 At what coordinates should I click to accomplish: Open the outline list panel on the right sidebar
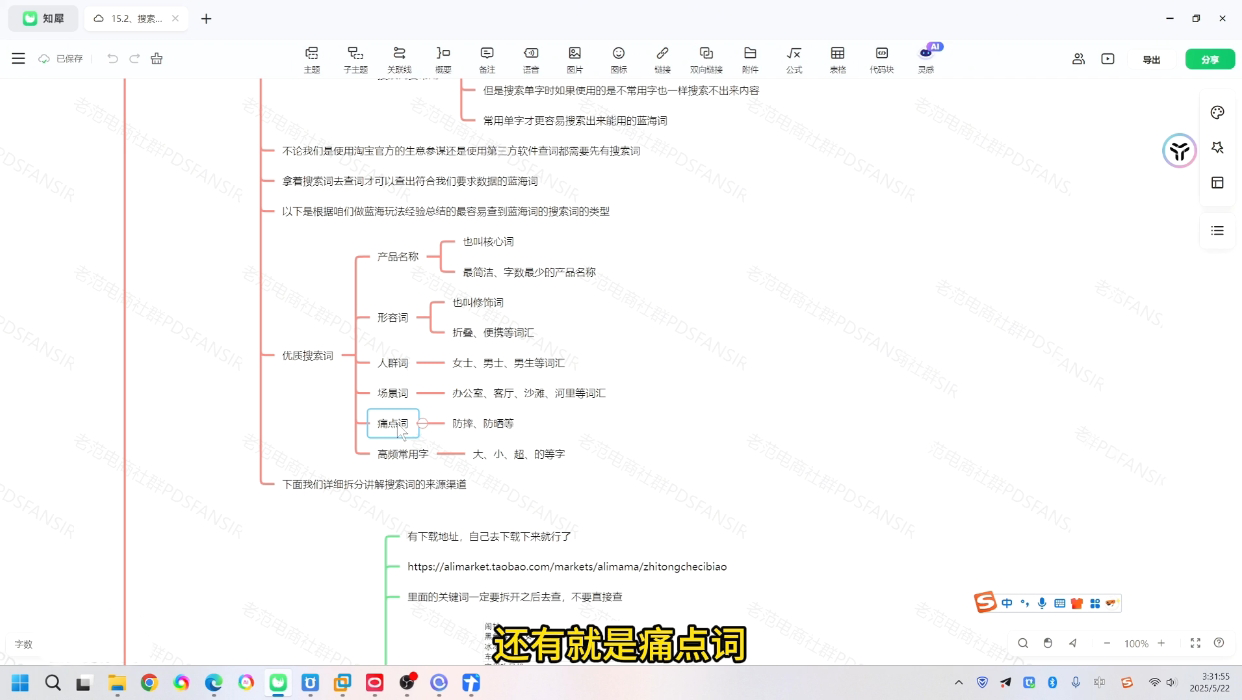tap(1217, 230)
